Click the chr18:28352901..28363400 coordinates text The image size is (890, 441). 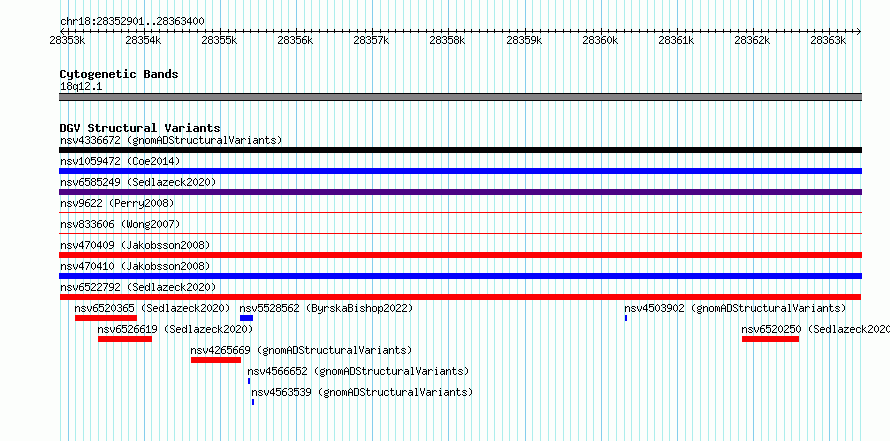pyautogui.click(x=132, y=22)
